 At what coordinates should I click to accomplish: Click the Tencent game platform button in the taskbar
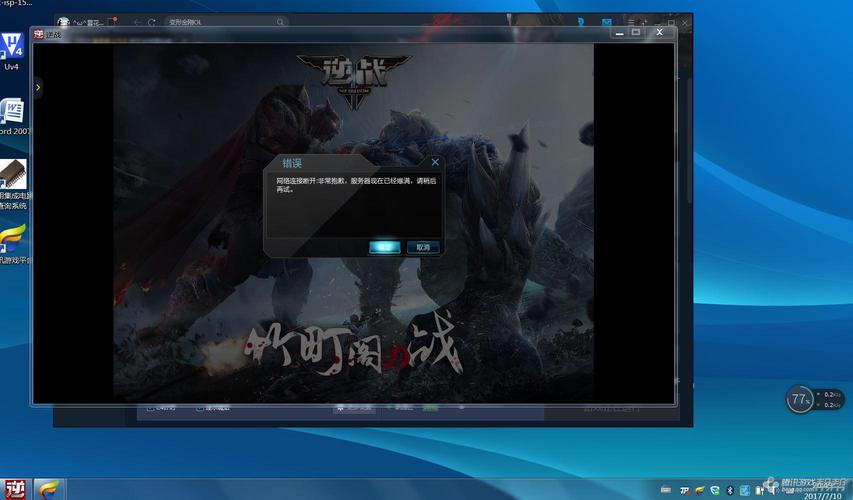(50, 489)
